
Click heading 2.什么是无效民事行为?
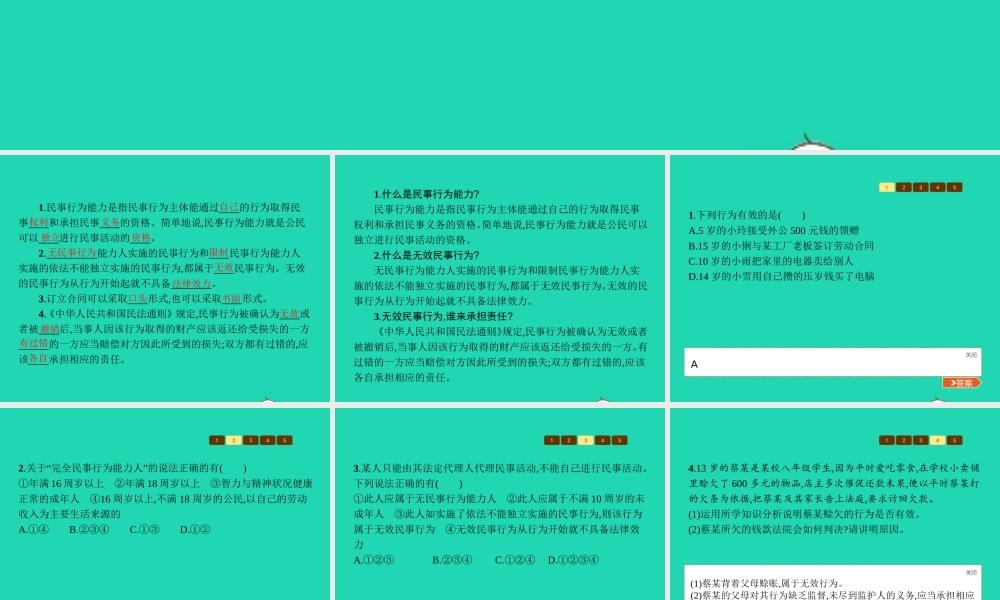click(x=427, y=256)
